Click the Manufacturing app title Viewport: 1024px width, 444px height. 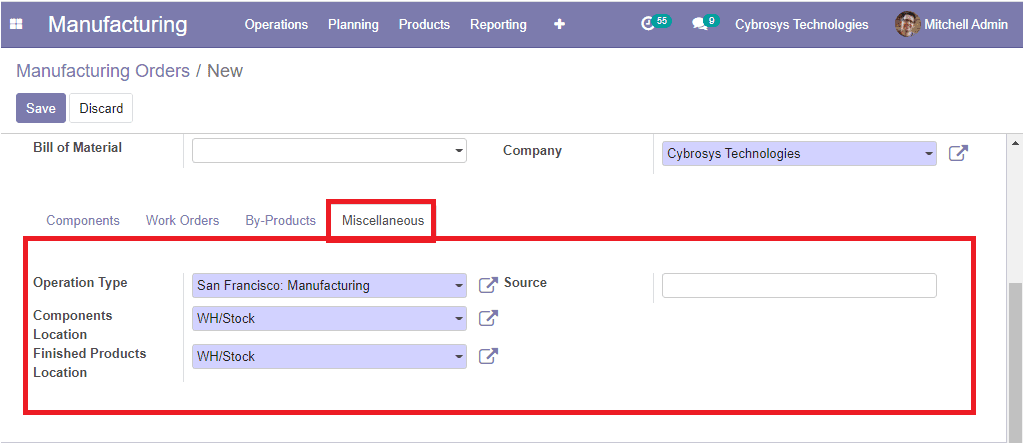[118, 24]
